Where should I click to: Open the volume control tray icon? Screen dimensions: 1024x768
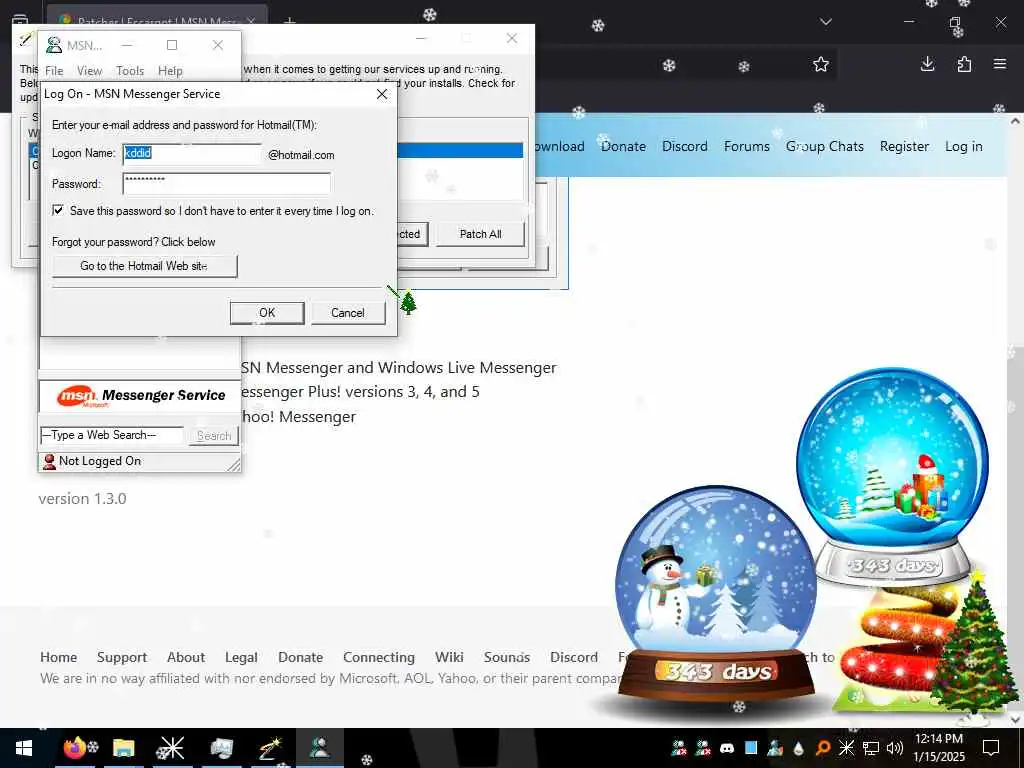point(895,748)
